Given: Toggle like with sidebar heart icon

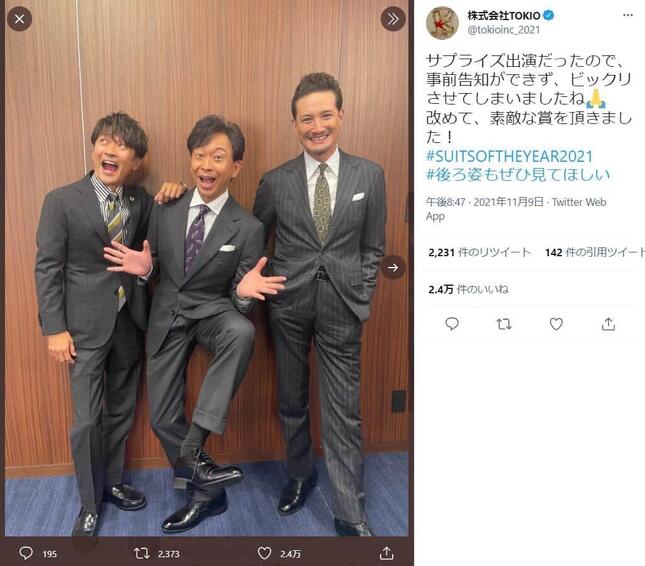Looking at the screenshot, I should pos(556,324).
